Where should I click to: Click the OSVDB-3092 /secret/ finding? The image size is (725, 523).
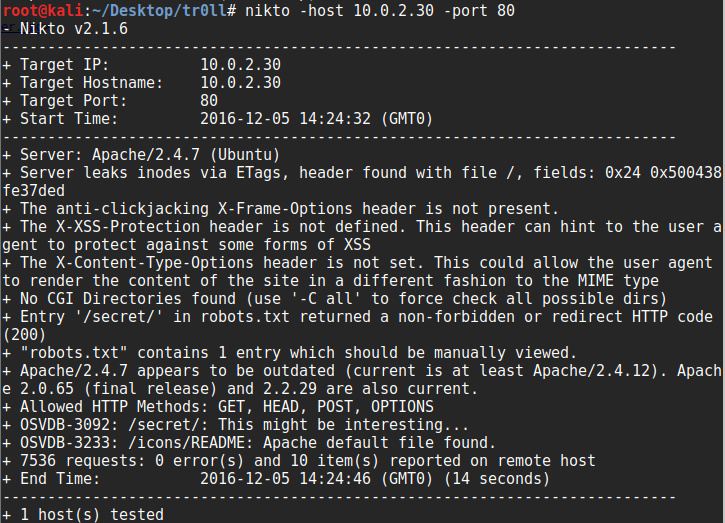click(x=236, y=425)
